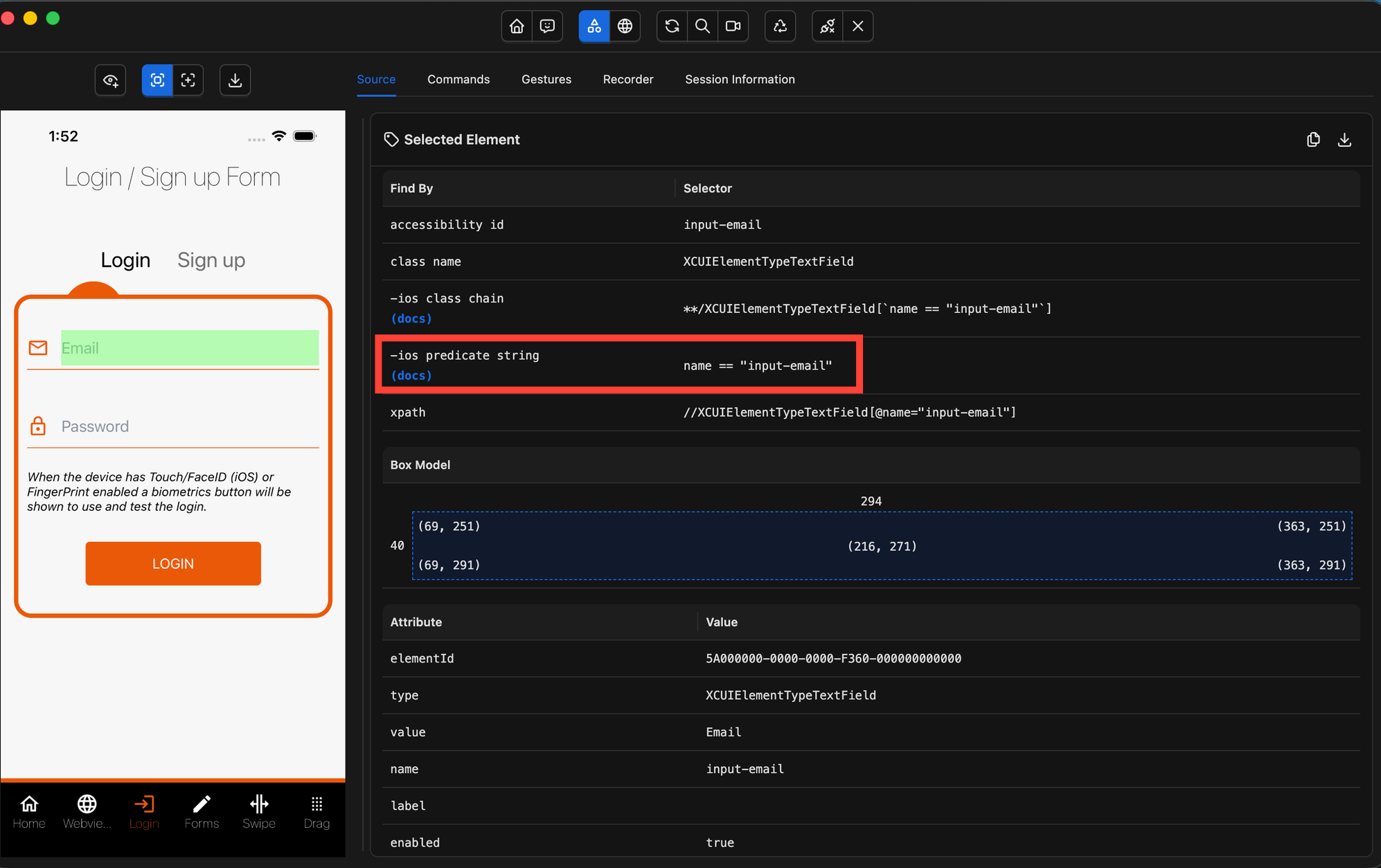Switch to Native App Mode
The image size is (1381, 868).
tap(594, 26)
